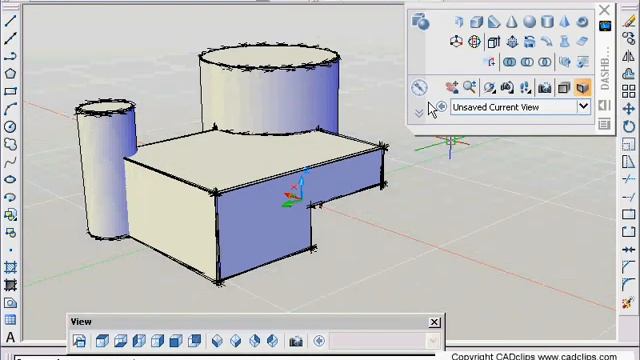Select the Polygon tool
This screenshot has height=360, width=640.
click(x=10, y=73)
